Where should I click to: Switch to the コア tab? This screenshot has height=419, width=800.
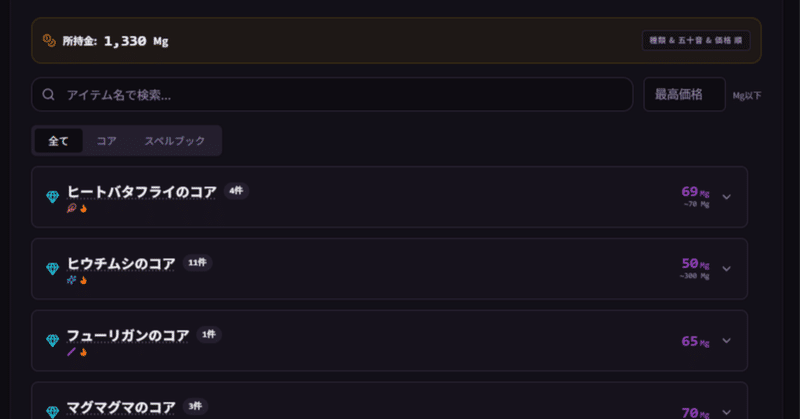[106, 141]
